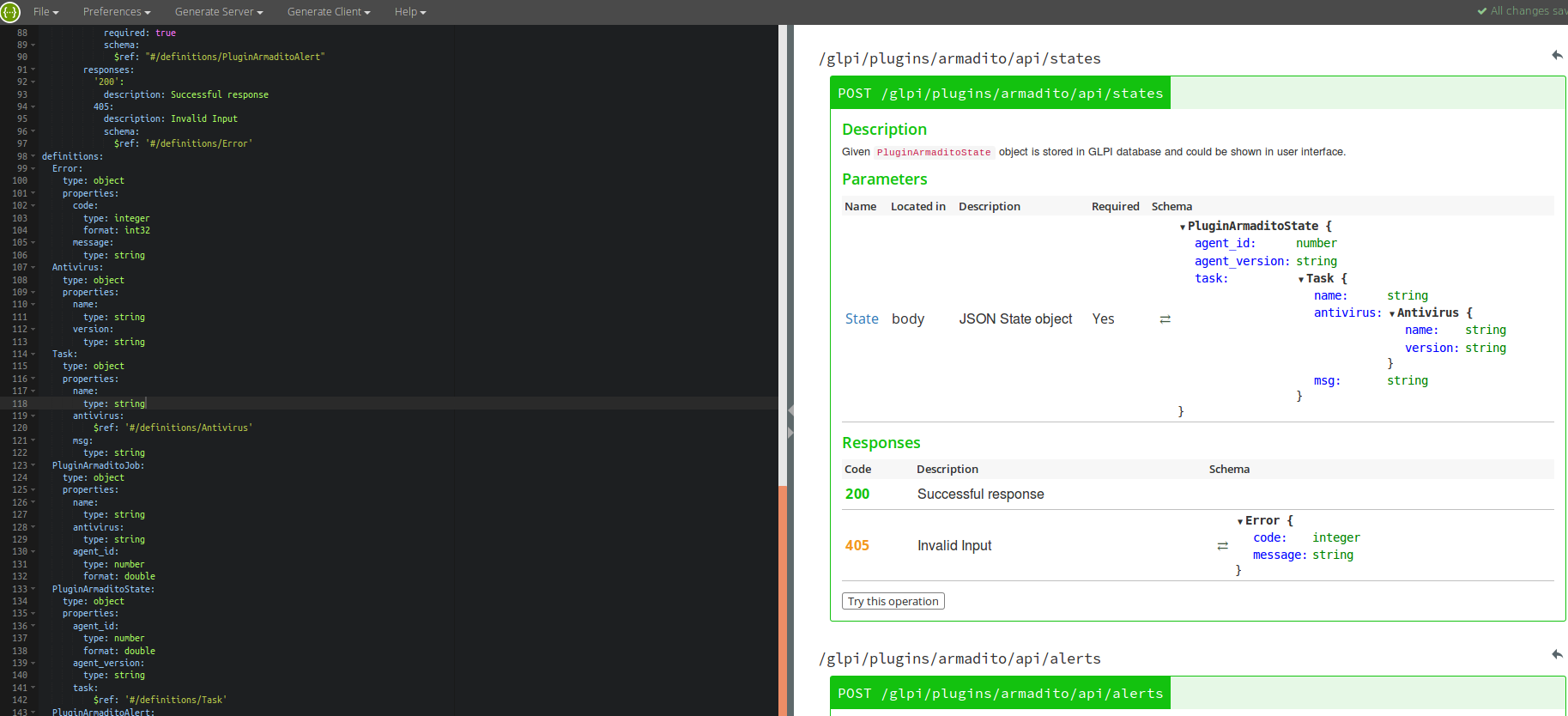Click the agent_id property in schema
Viewport: 1568px width, 716px height.
[1225, 244]
